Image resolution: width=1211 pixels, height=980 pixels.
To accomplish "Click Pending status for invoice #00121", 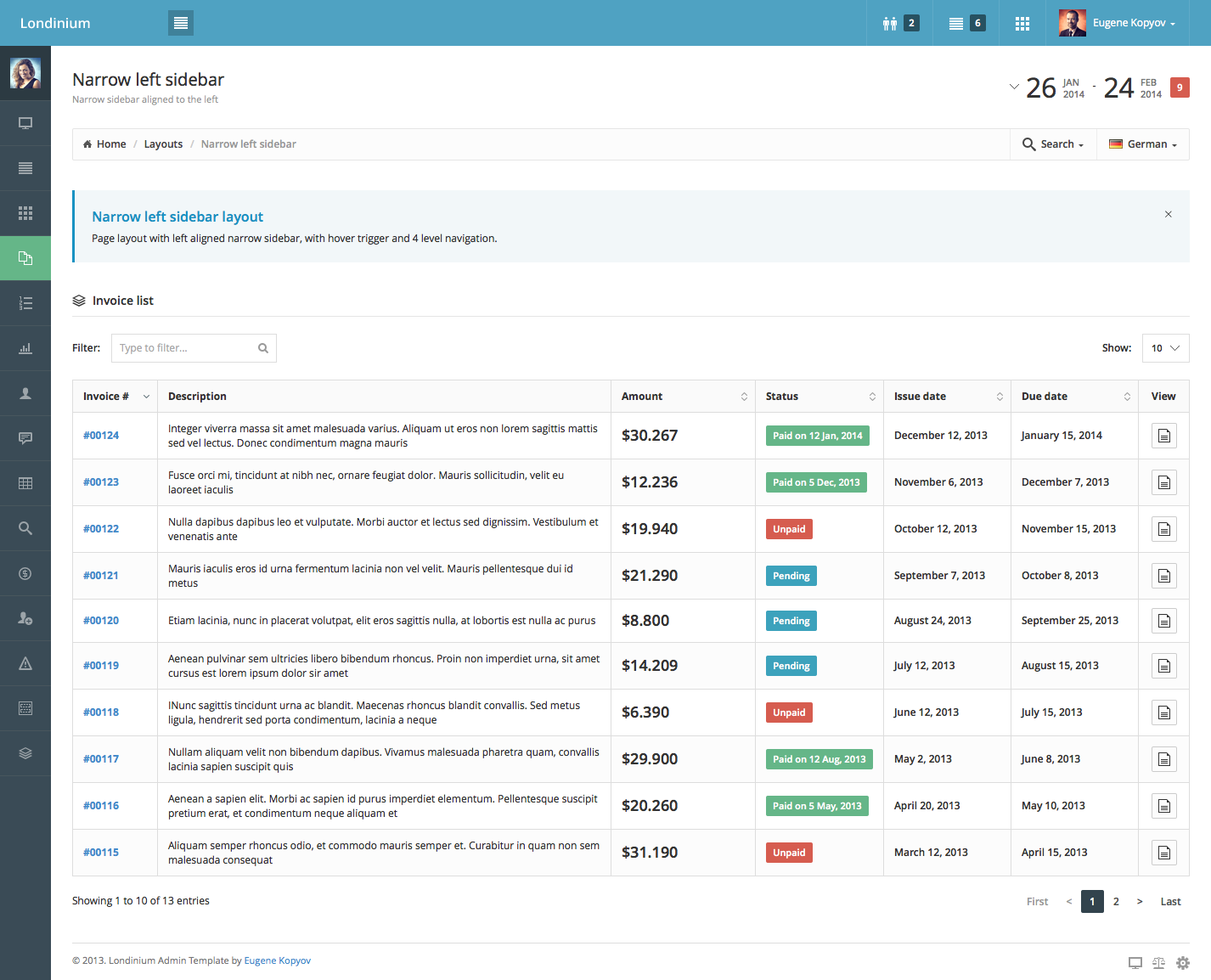I will [x=791, y=576].
